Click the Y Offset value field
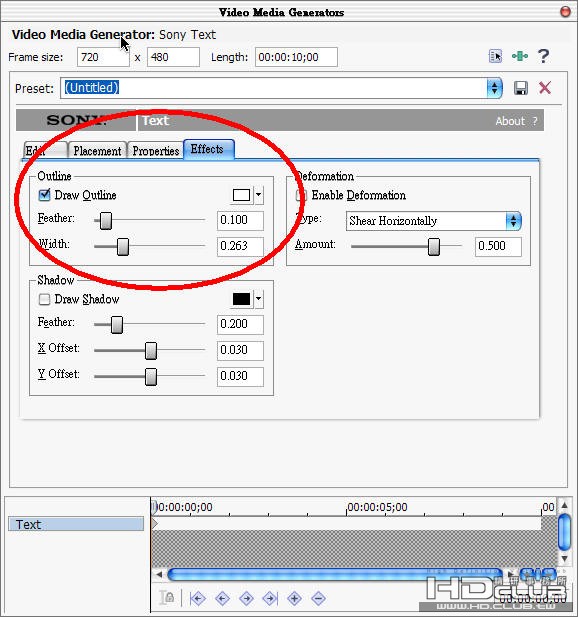The image size is (578, 617). pyautogui.click(x=240, y=376)
